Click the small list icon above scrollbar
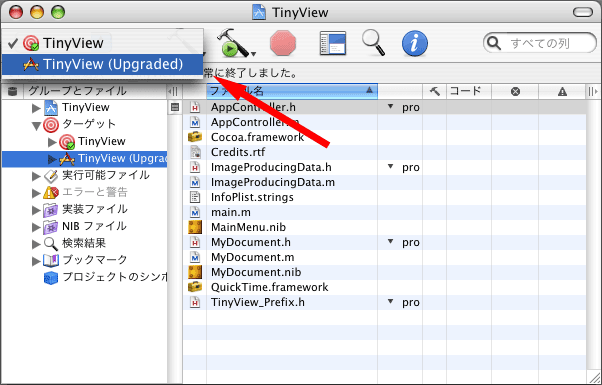The width and height of the screenshot is (602, 385). tap(175, 107)
